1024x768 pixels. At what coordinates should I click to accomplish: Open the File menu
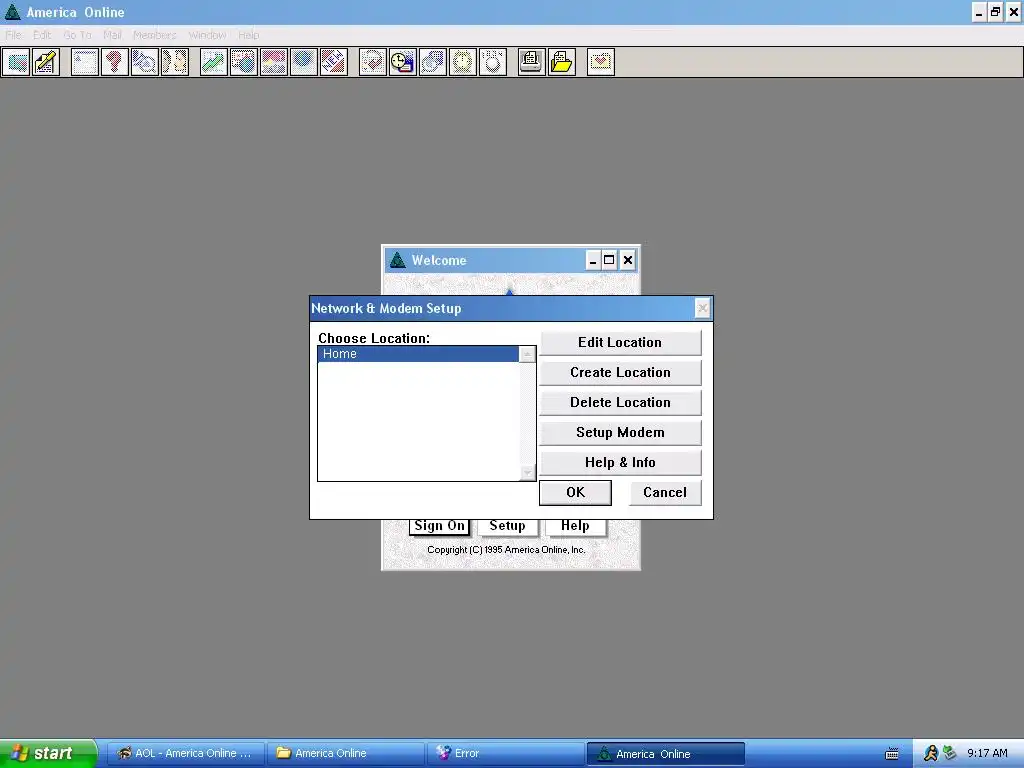[13, 35]
